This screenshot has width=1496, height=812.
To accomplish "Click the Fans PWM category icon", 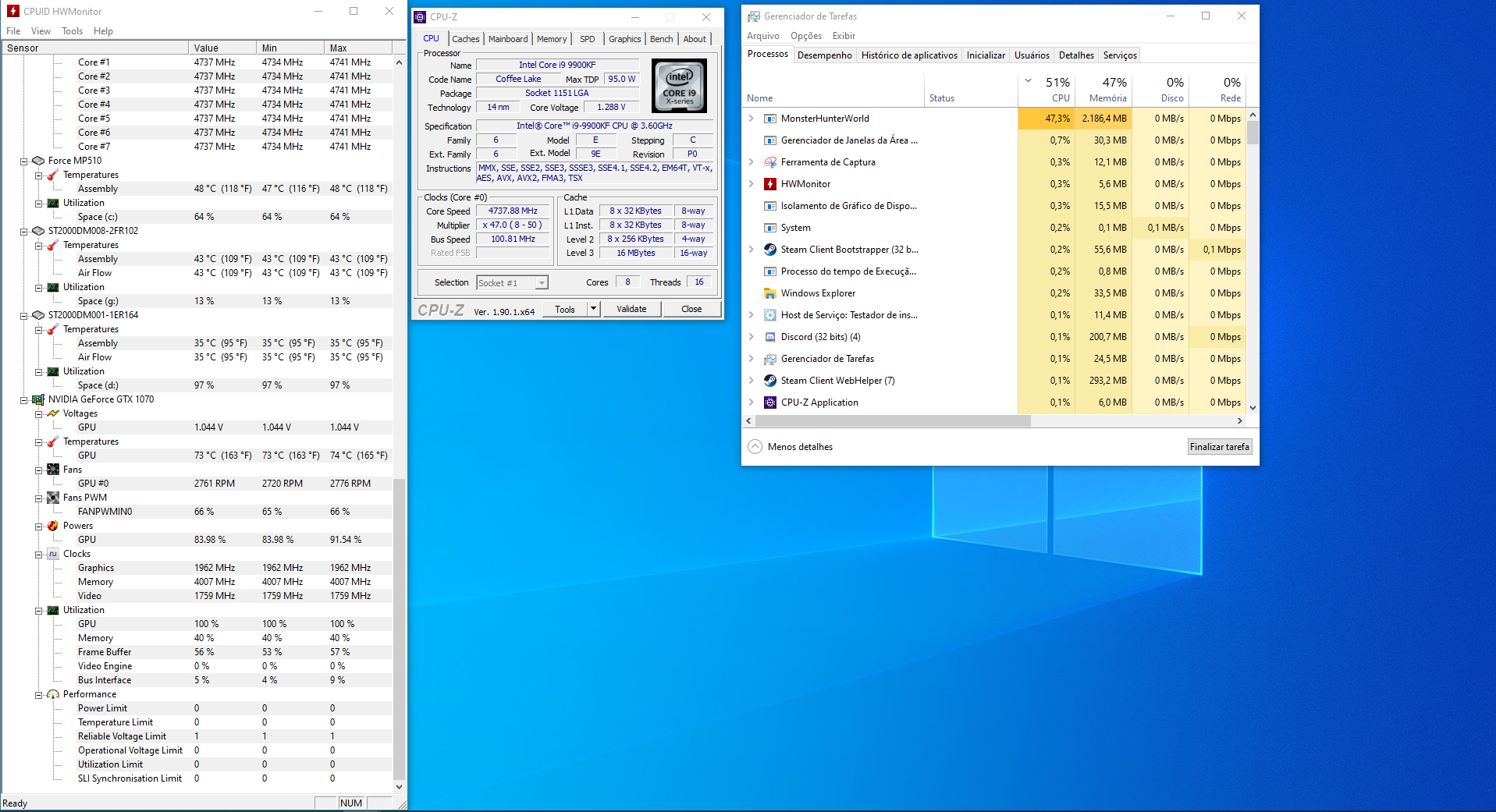I will coord(53,498).
